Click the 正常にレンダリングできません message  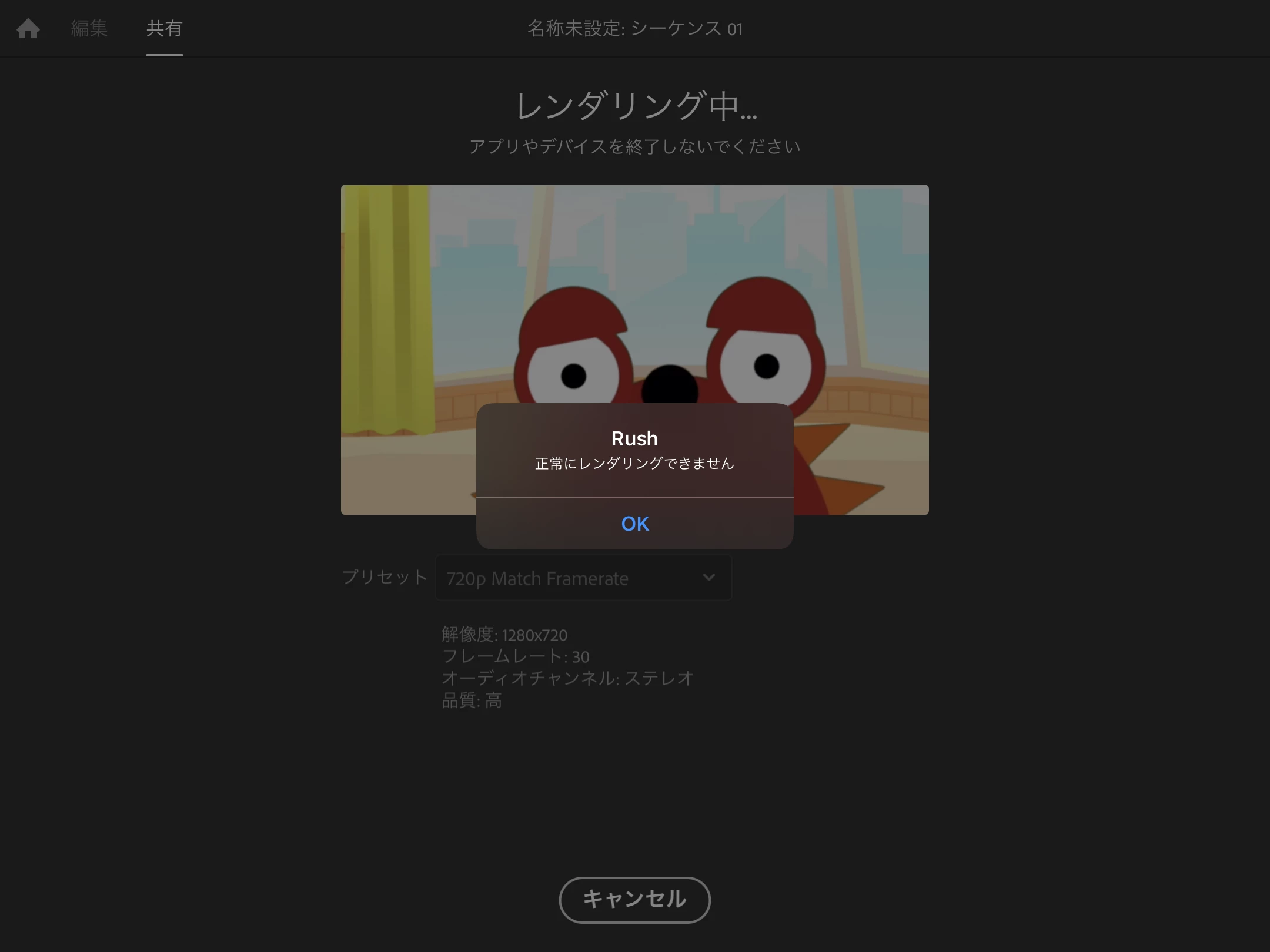tap(634, 464)
